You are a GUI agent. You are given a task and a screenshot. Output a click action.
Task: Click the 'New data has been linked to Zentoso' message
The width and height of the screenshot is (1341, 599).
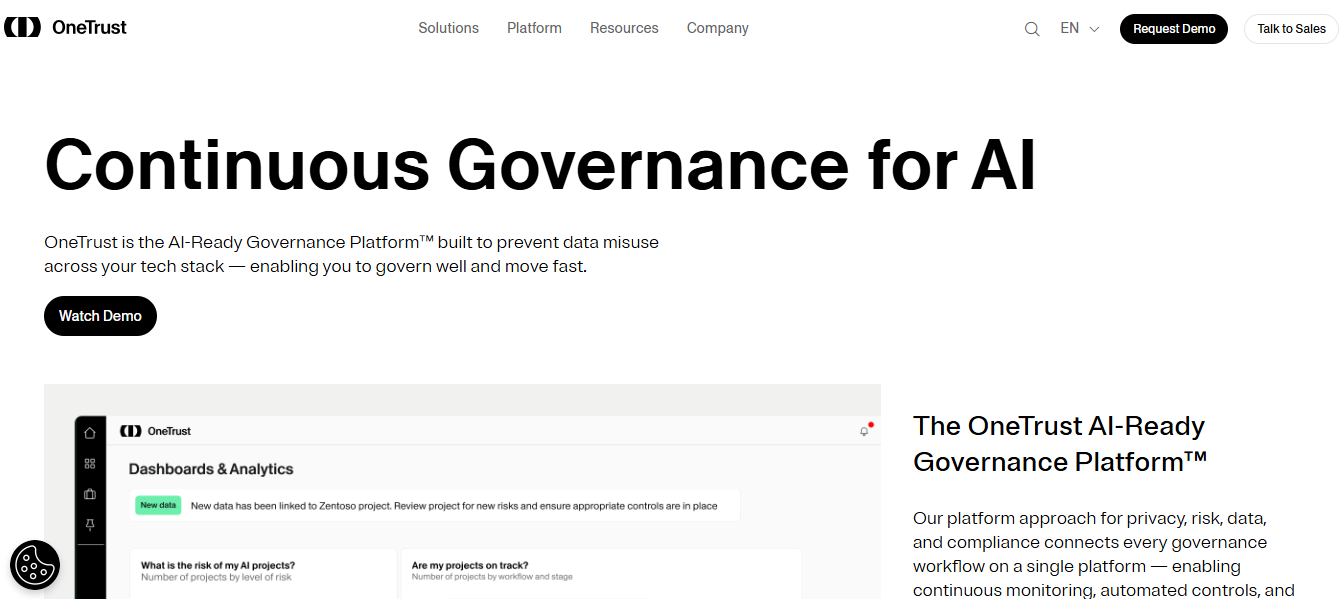454,506
